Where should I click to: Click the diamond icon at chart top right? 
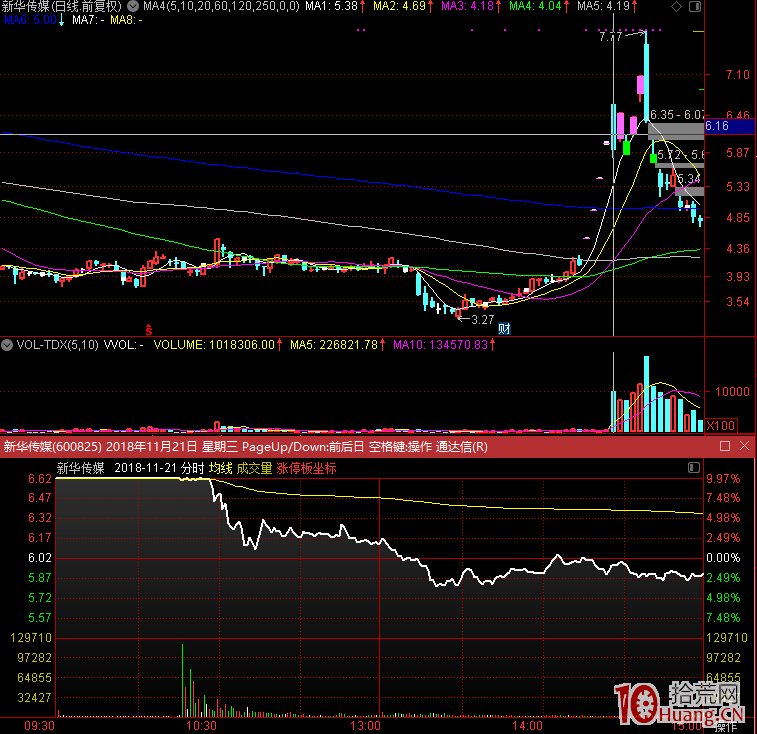676,6
